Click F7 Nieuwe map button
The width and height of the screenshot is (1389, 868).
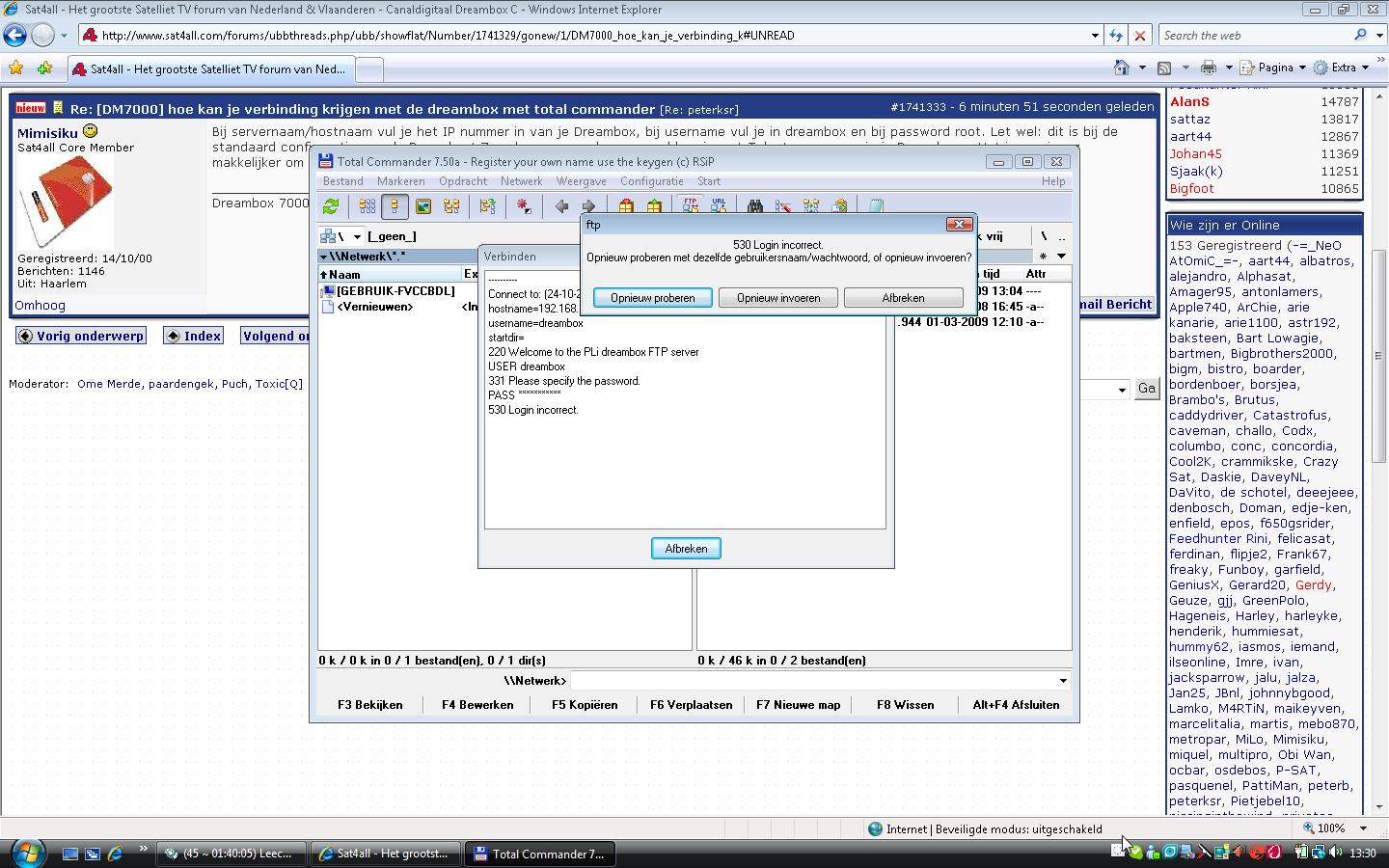click(x=799, y=705)
